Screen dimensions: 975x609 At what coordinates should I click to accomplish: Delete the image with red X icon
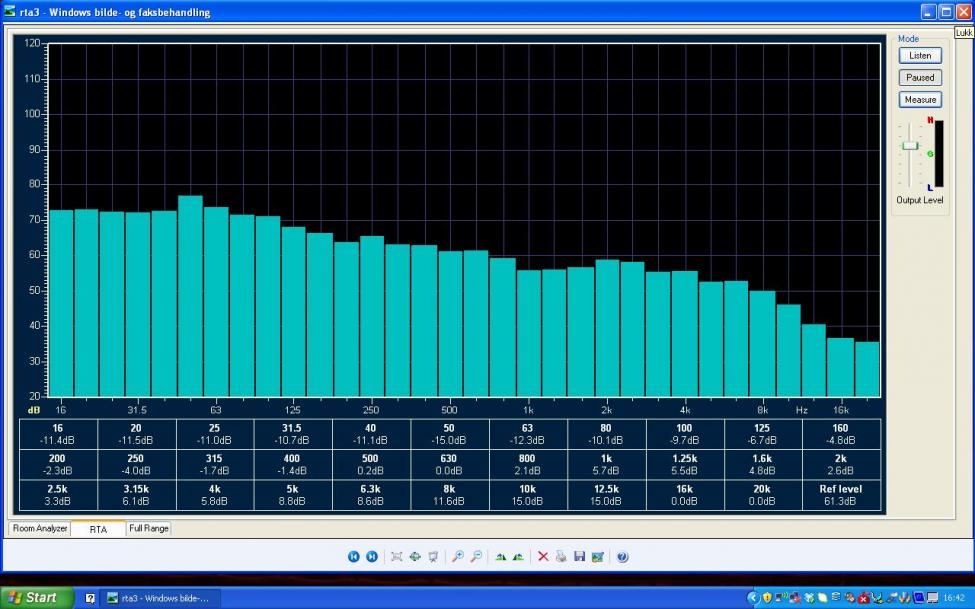[x=543, y=556]
